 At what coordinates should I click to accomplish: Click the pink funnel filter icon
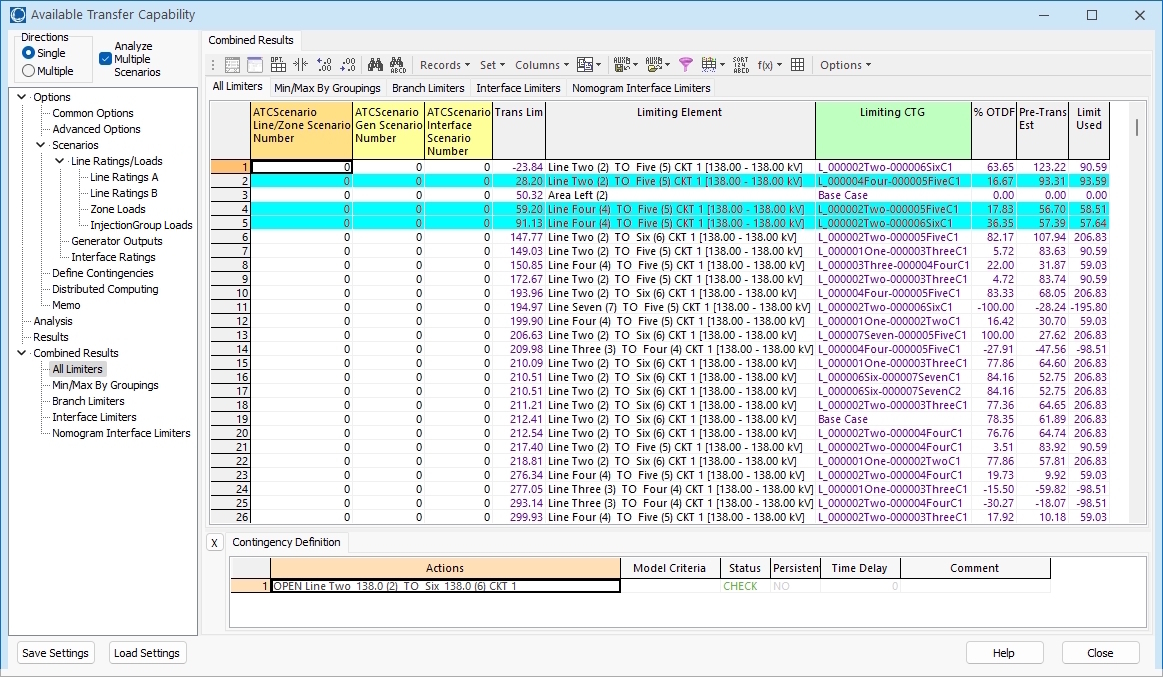click(685, 65)
